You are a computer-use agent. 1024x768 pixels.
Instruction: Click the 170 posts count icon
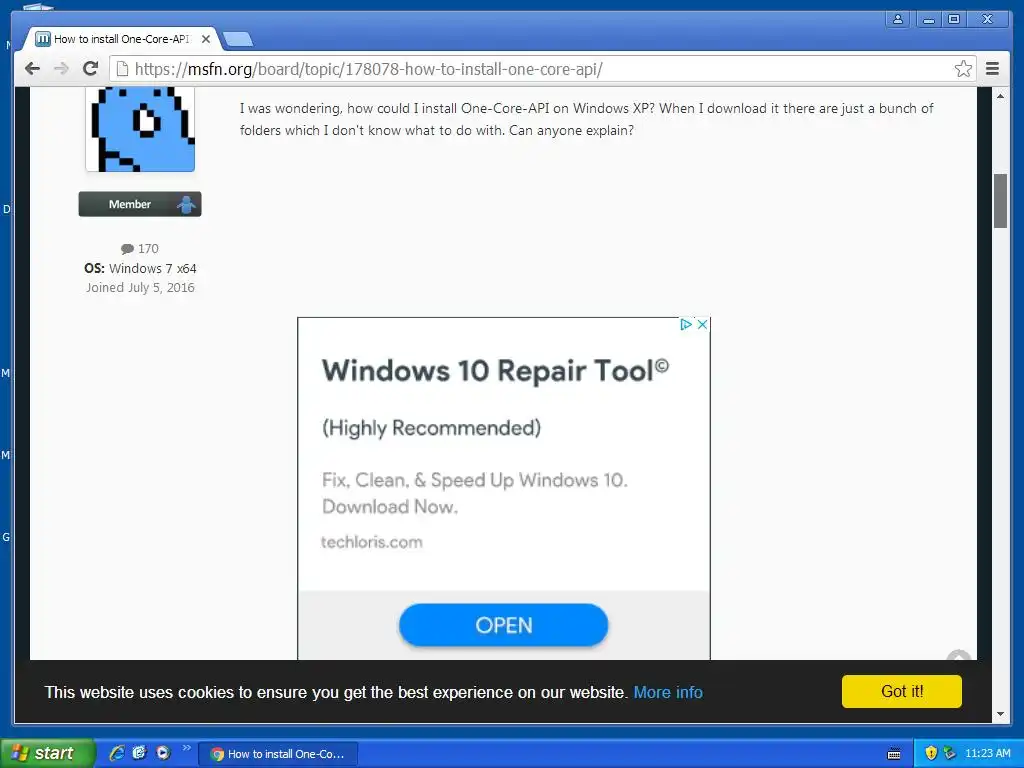tap(127, 249)
